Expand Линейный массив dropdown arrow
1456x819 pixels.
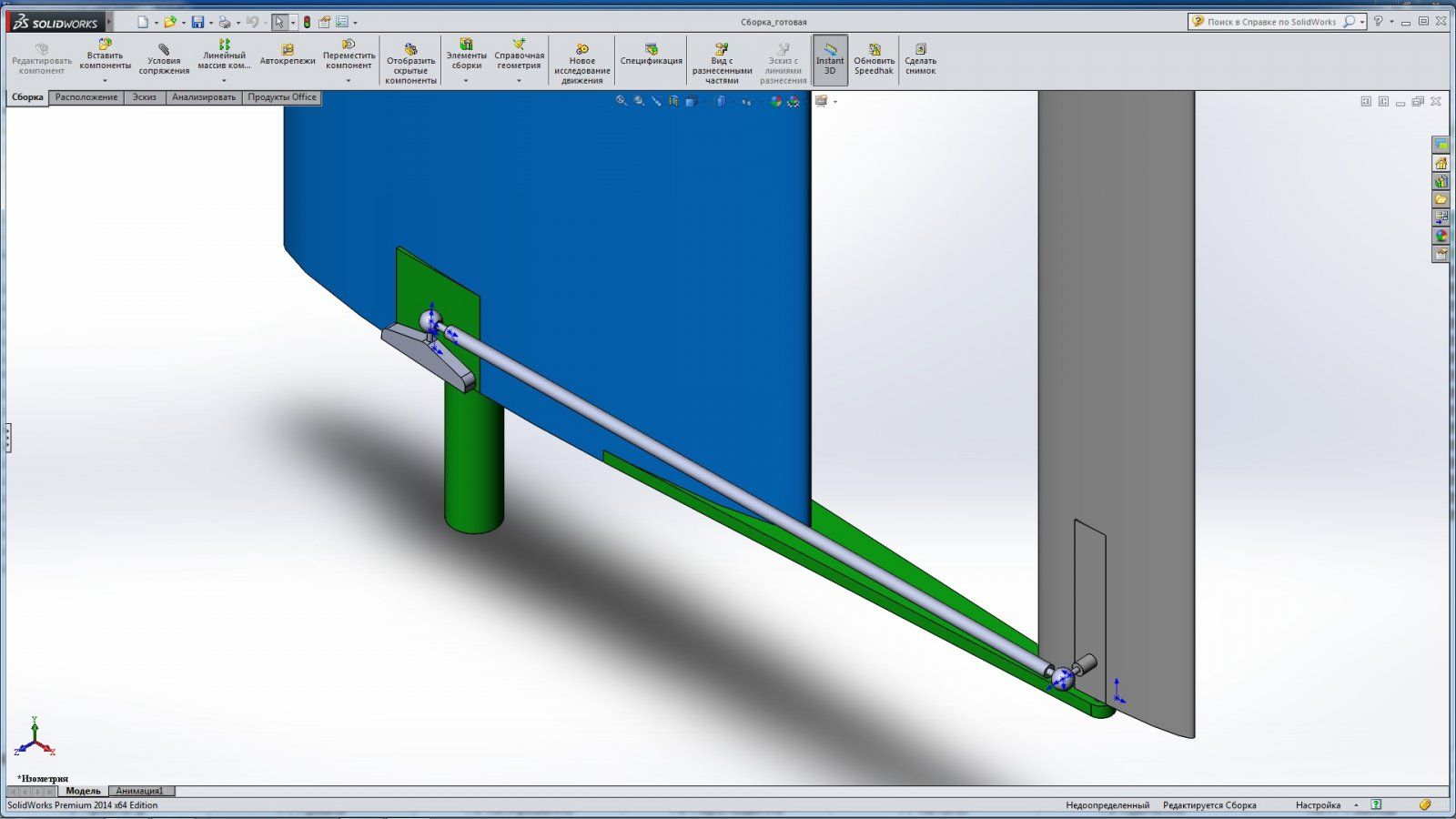coord(224,81)
